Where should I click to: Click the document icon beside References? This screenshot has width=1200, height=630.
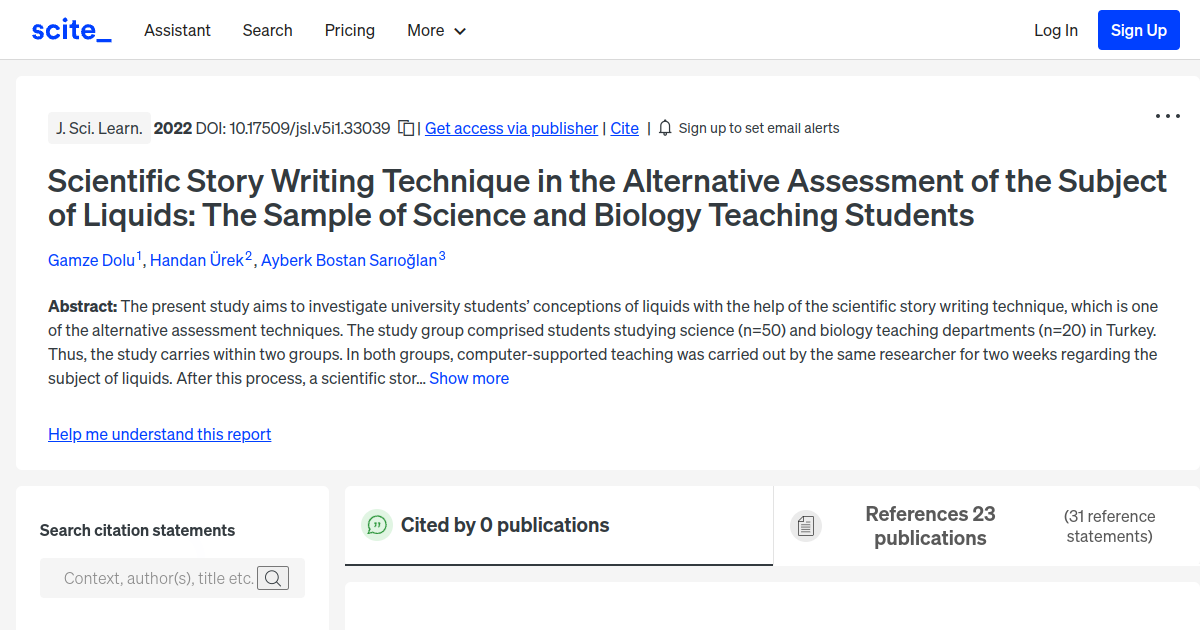(806, 525)
